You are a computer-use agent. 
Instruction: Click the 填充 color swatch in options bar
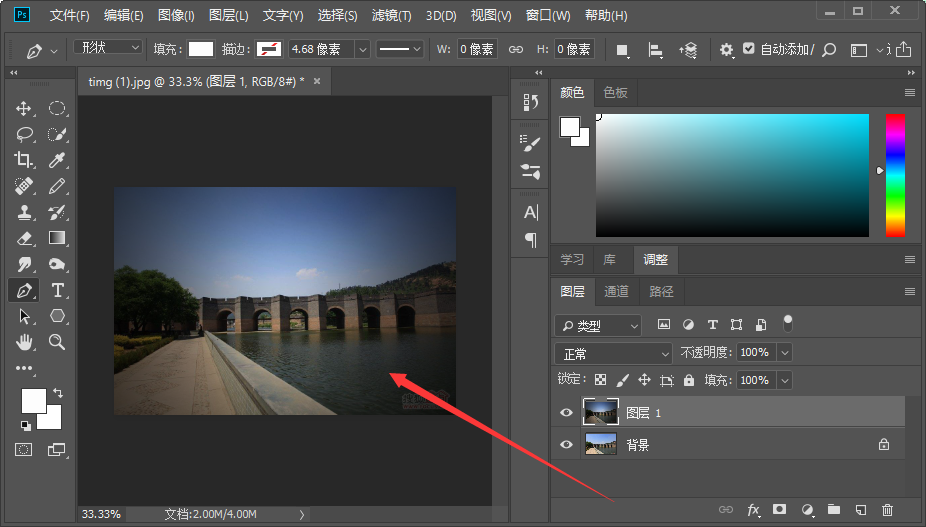201,49
